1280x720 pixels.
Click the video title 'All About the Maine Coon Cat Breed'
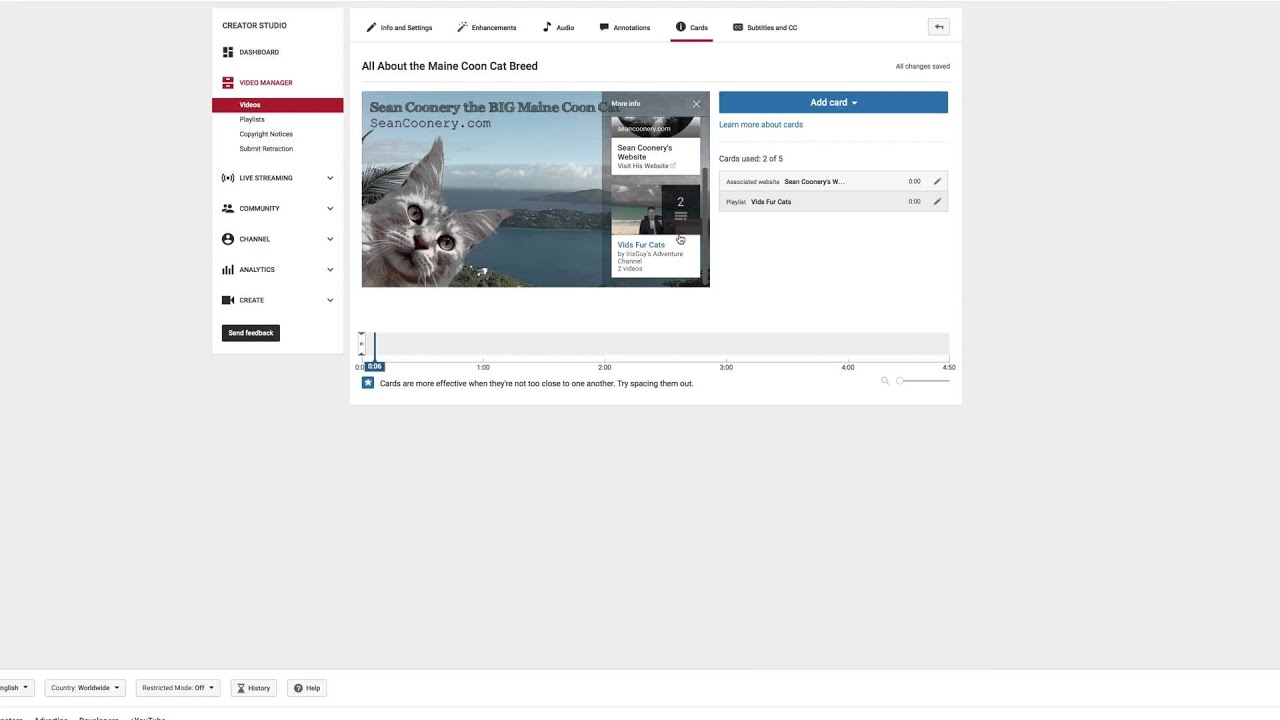click(450, 66)
